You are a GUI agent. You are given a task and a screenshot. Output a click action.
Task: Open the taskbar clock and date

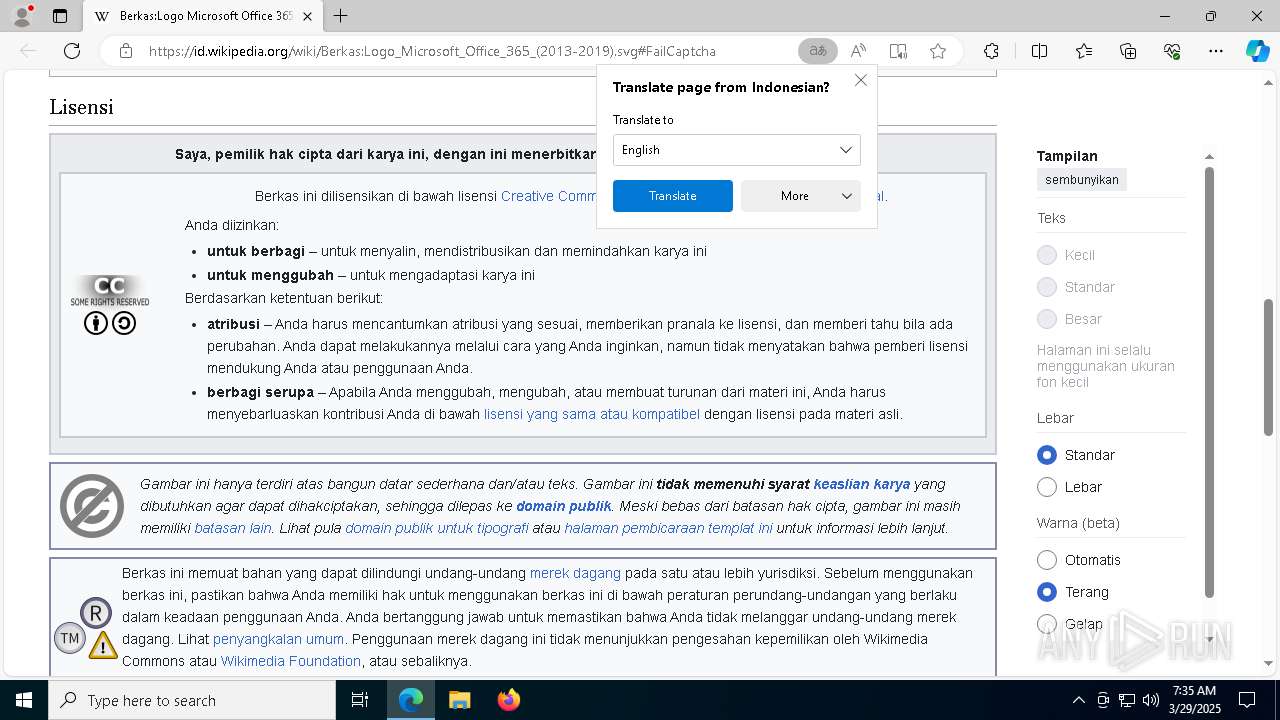pyautogui.click(x=1193, y=700)
